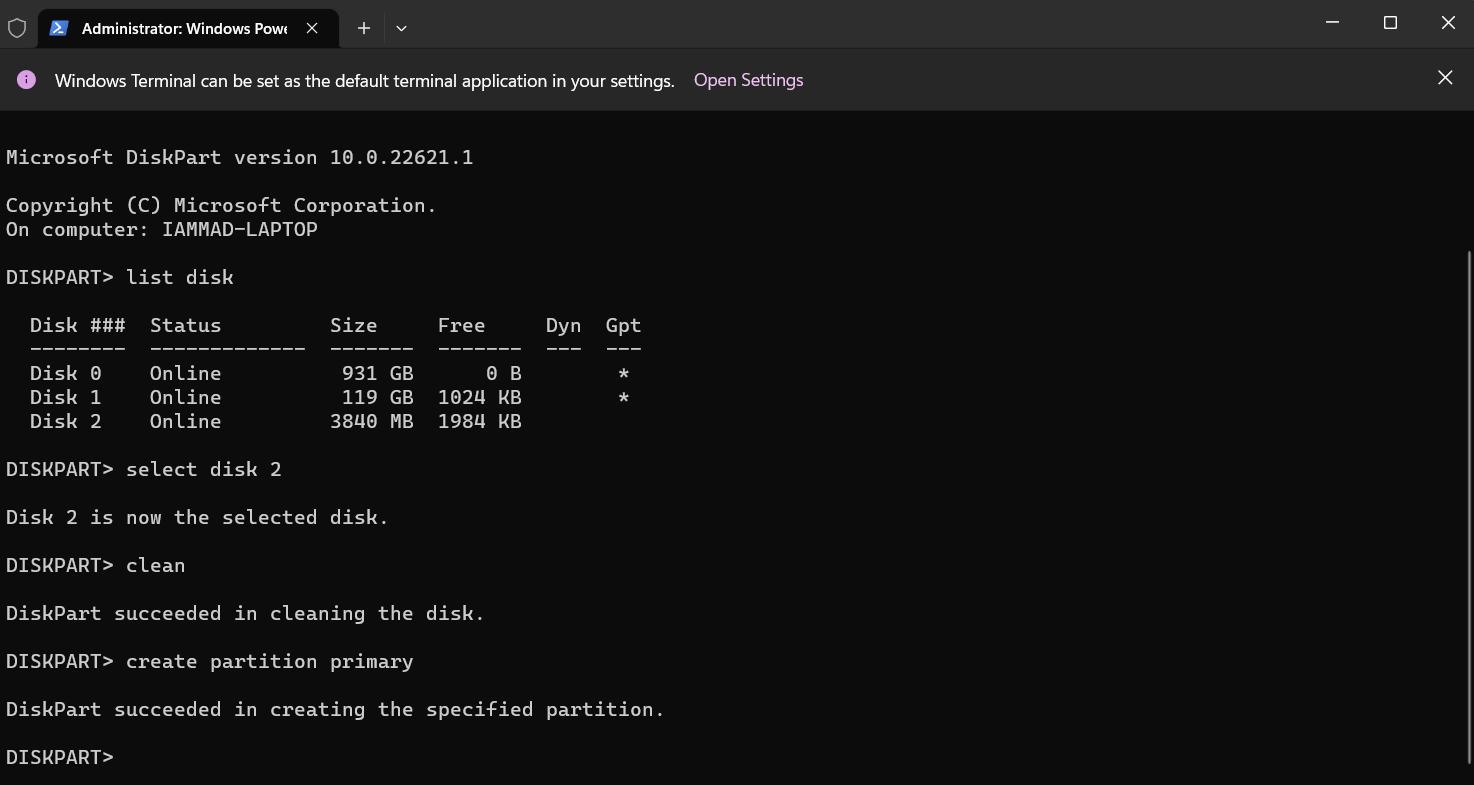Open Settings link in the notification
Viewport: 1474px width, 785px height.
748,80
